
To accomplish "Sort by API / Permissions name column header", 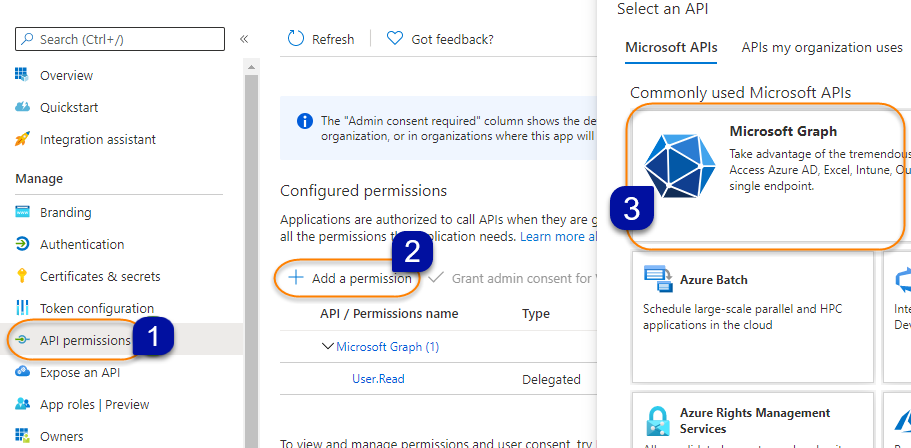I will pos(389,314).
